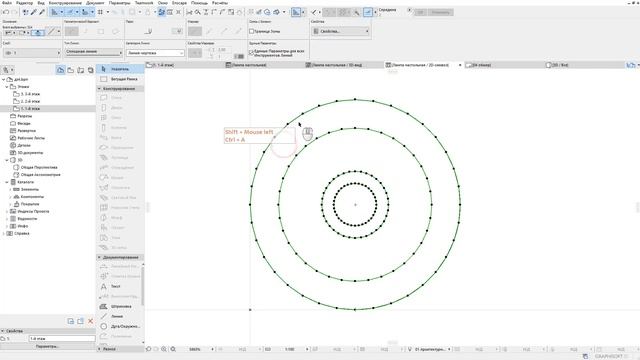Image resolution: width=640 pixels, height=360 pixels.
Task: Toggle Единые Параметры для всех инструментов checkbox
Action: click(251, 52)
